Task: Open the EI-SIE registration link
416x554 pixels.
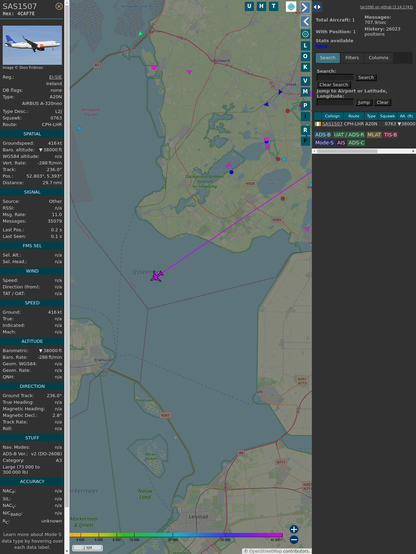Action: tap(55, 77)
